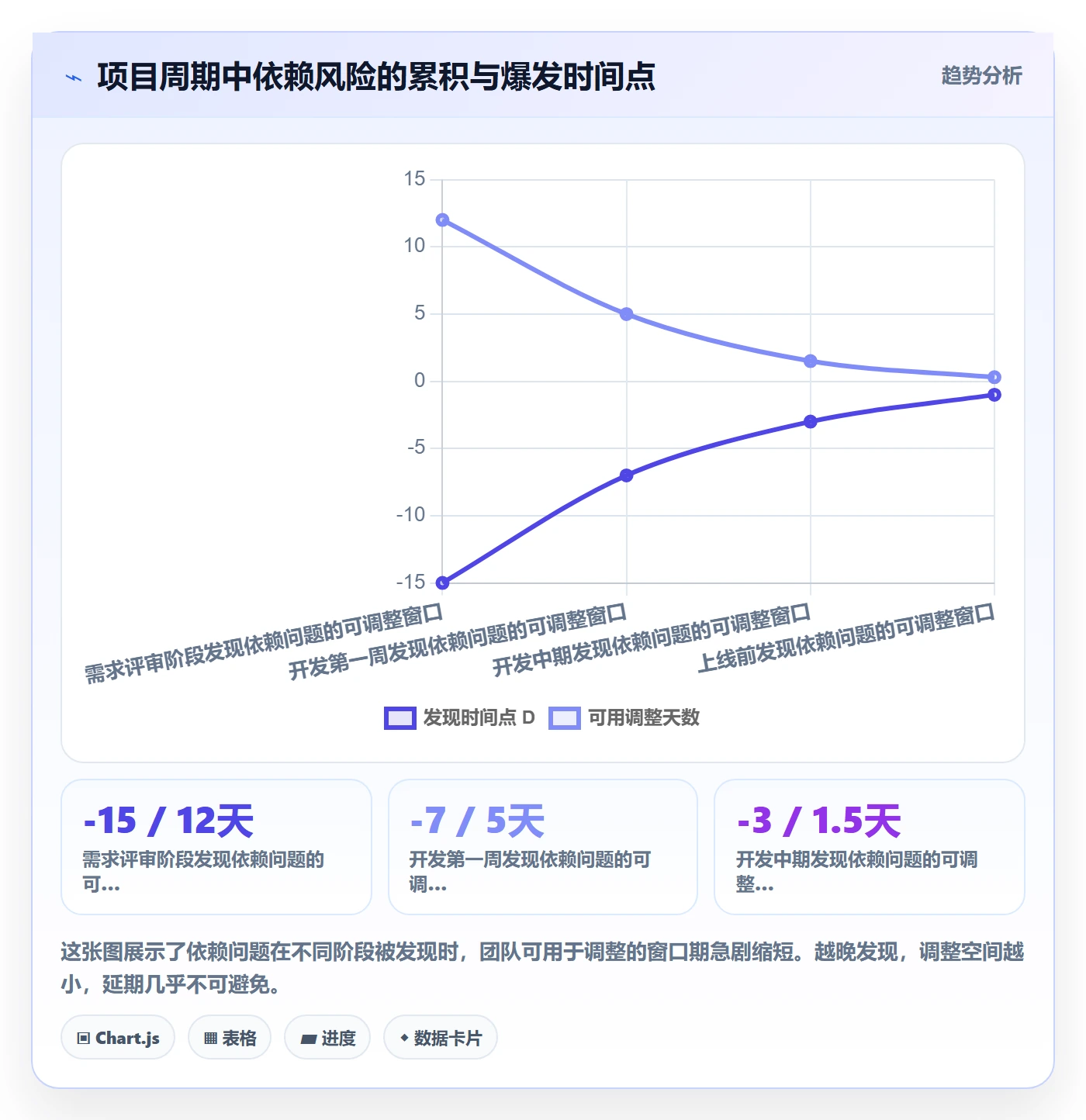Click the lightning icon beside the chart title
The height and width of the screenshot is (1120, 1086).
pos(74,78)
